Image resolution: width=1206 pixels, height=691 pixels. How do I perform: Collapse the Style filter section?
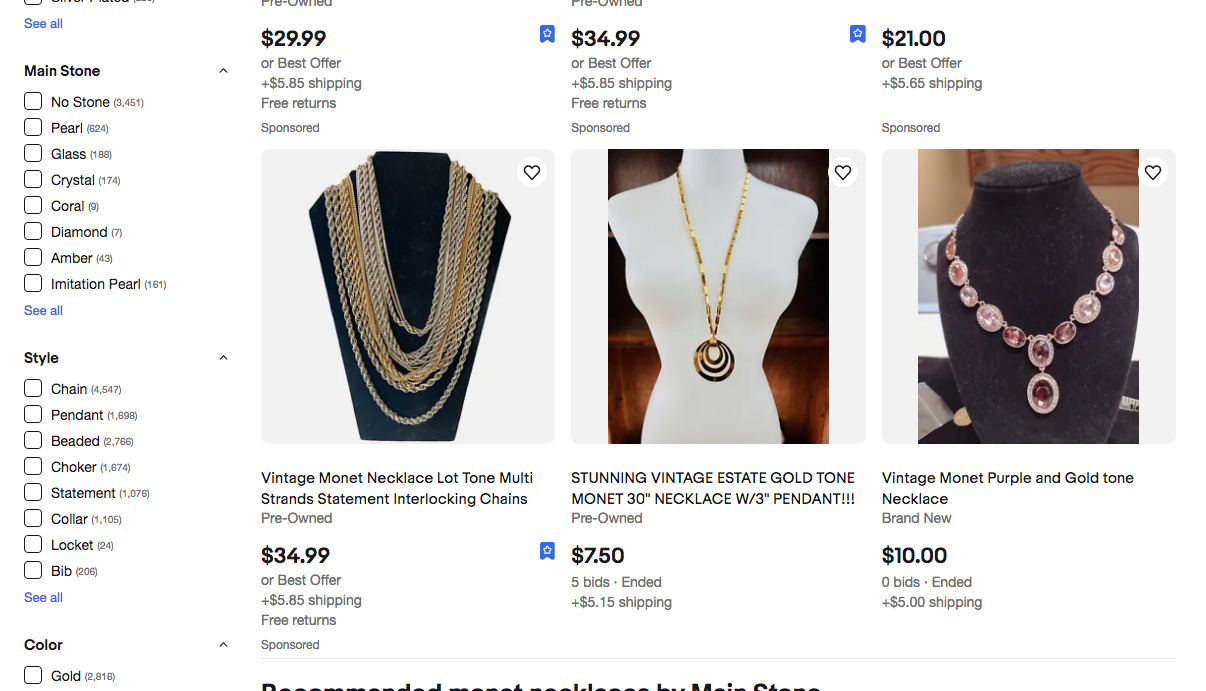pyautogui.click(x=223, y=358)
